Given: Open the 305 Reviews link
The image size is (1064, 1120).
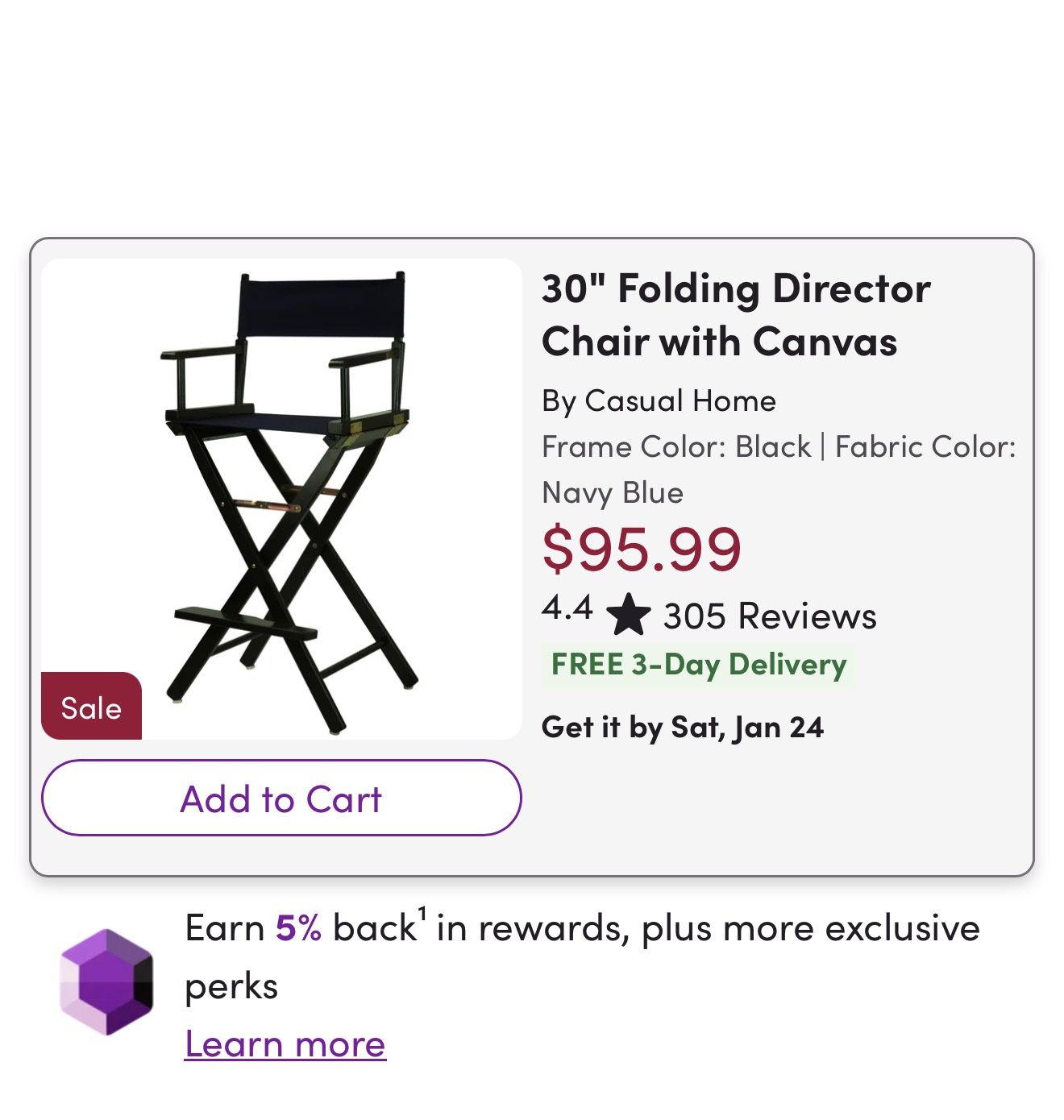Looking at the screenshot, I should (770, 616).
